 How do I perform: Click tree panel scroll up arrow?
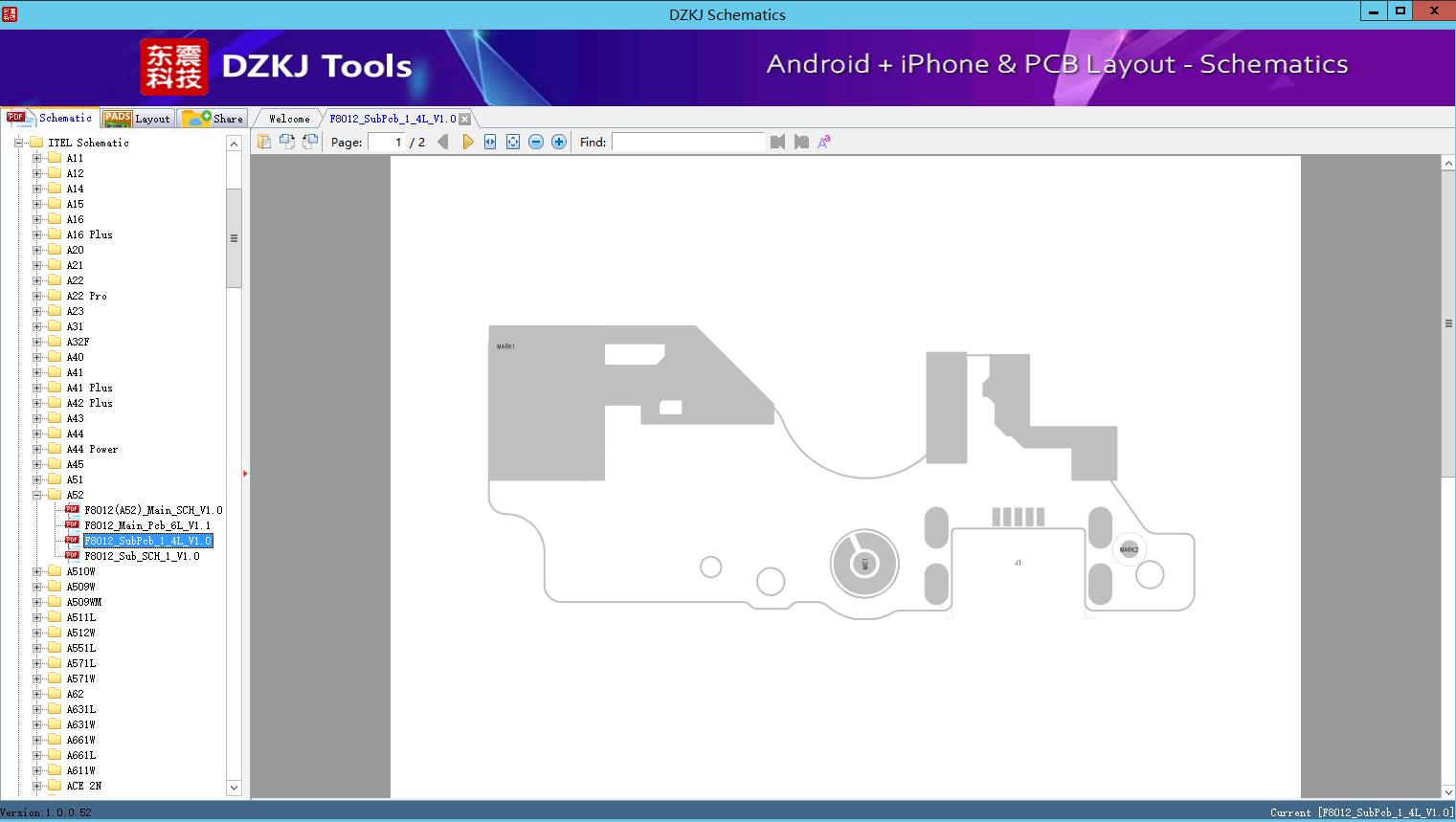click(x=234, y=144)
